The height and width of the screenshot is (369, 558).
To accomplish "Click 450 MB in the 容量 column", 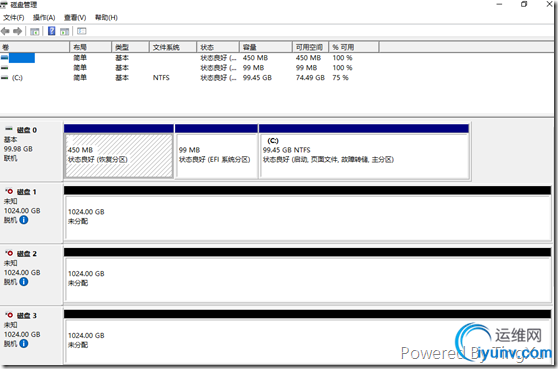I will [x=255, y=58].
